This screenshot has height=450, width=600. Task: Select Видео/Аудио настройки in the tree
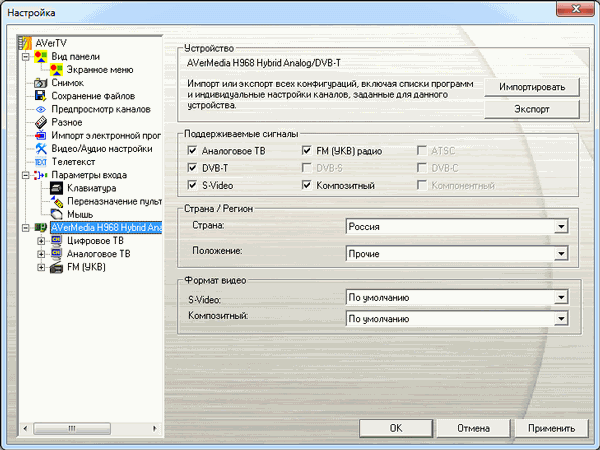click(102, 148)
